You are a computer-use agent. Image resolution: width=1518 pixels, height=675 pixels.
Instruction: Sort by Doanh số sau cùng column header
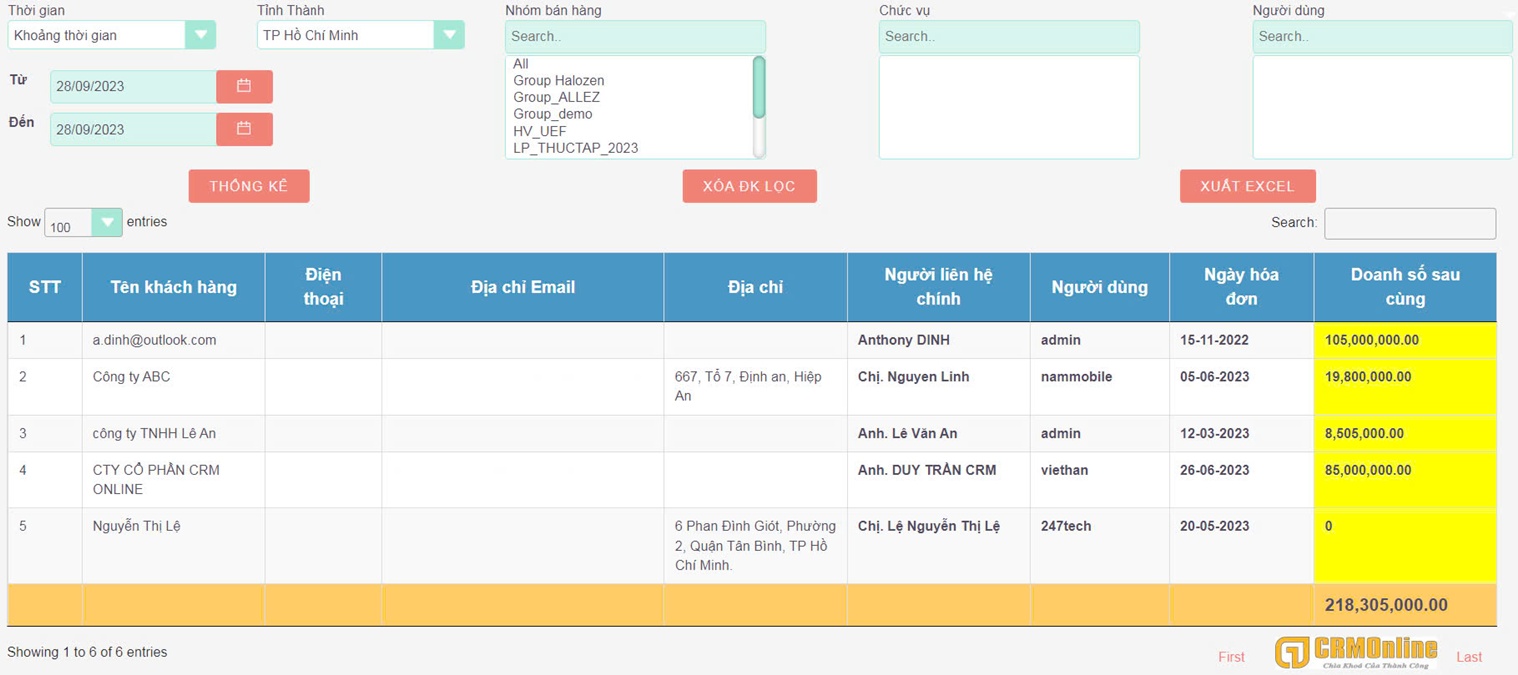click(x=1404, y=287)
